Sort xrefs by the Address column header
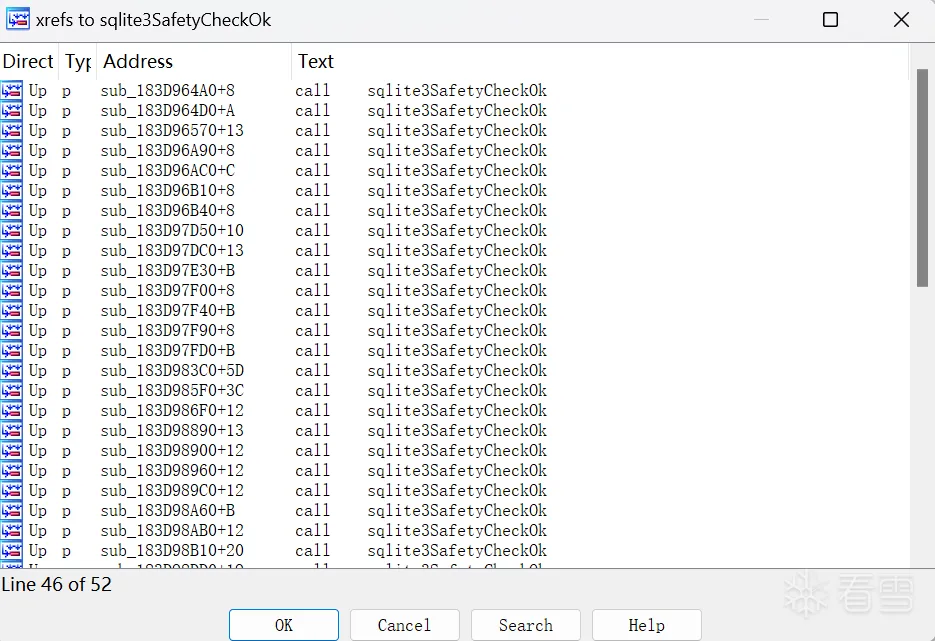 138,62
